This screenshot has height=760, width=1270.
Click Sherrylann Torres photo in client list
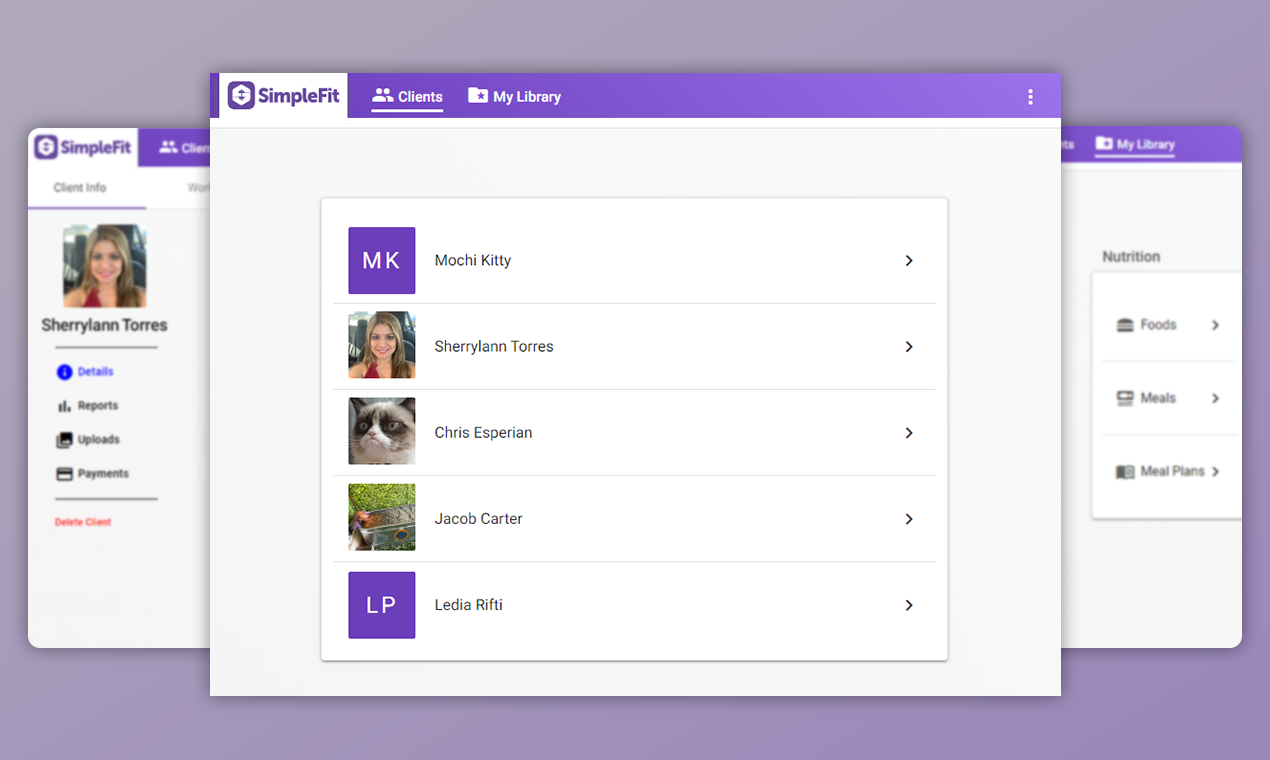(x=382, y=346)
